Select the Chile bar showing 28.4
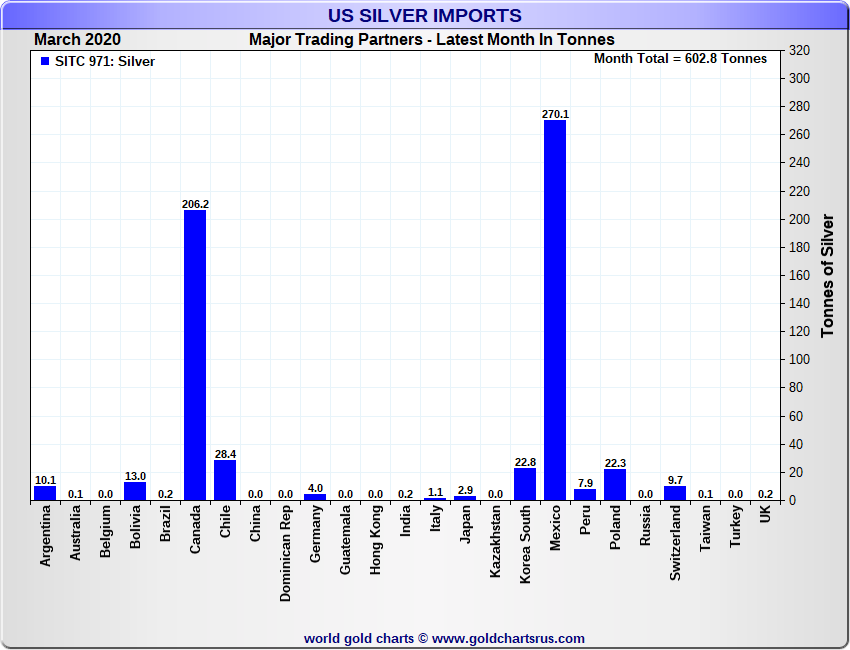The width and height of the screenshot is (850, 650). click(x=225, y=480)
